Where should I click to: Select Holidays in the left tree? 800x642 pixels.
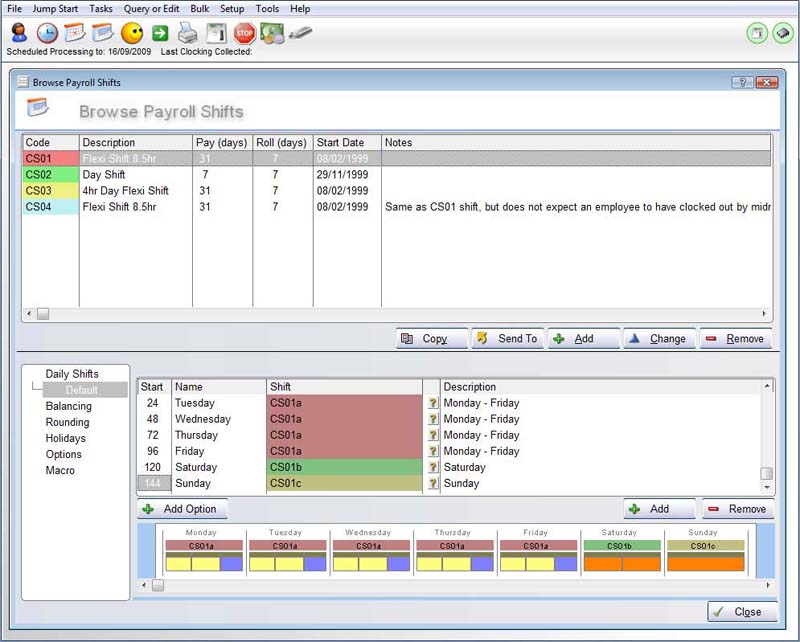pos(65,438)
